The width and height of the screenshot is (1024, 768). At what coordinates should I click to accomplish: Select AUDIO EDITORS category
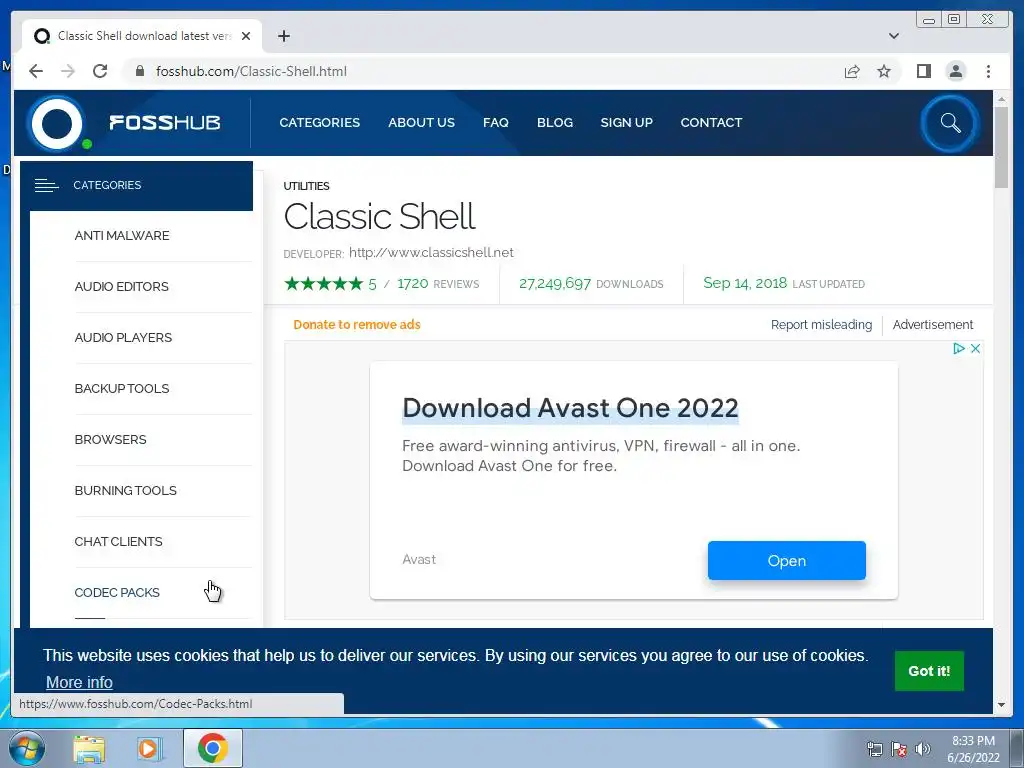coord(121,287)
